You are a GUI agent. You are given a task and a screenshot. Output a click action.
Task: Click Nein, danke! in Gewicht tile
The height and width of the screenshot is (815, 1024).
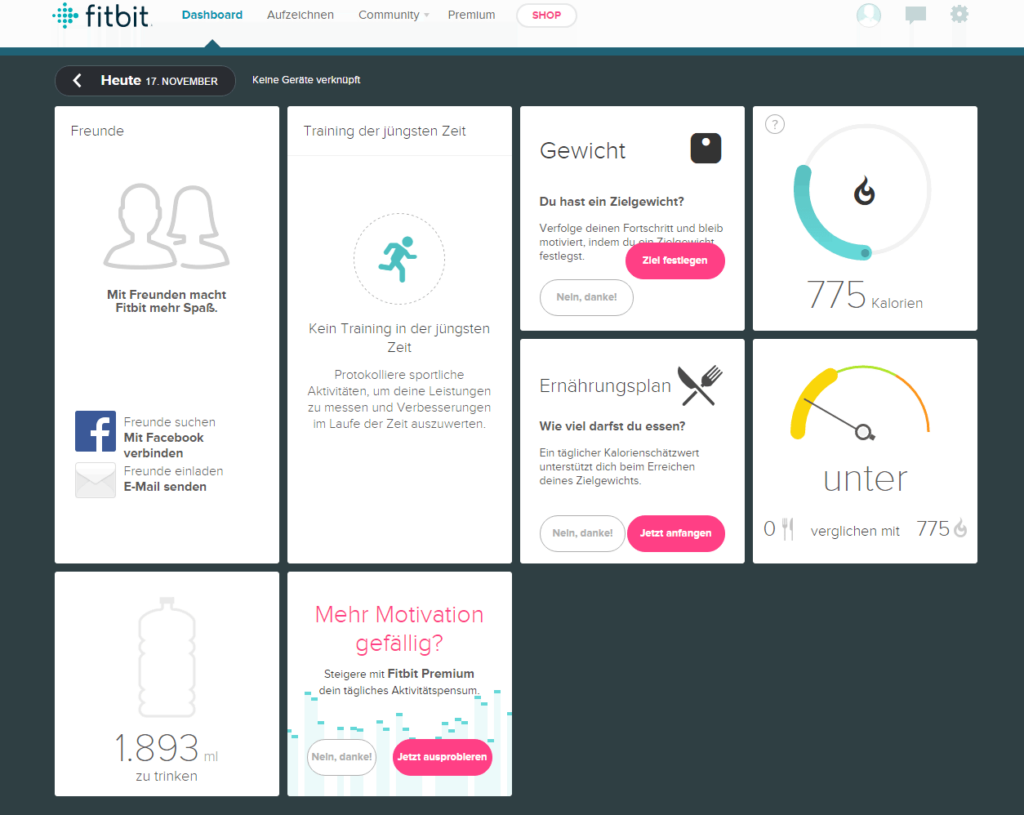coord(586,297)
